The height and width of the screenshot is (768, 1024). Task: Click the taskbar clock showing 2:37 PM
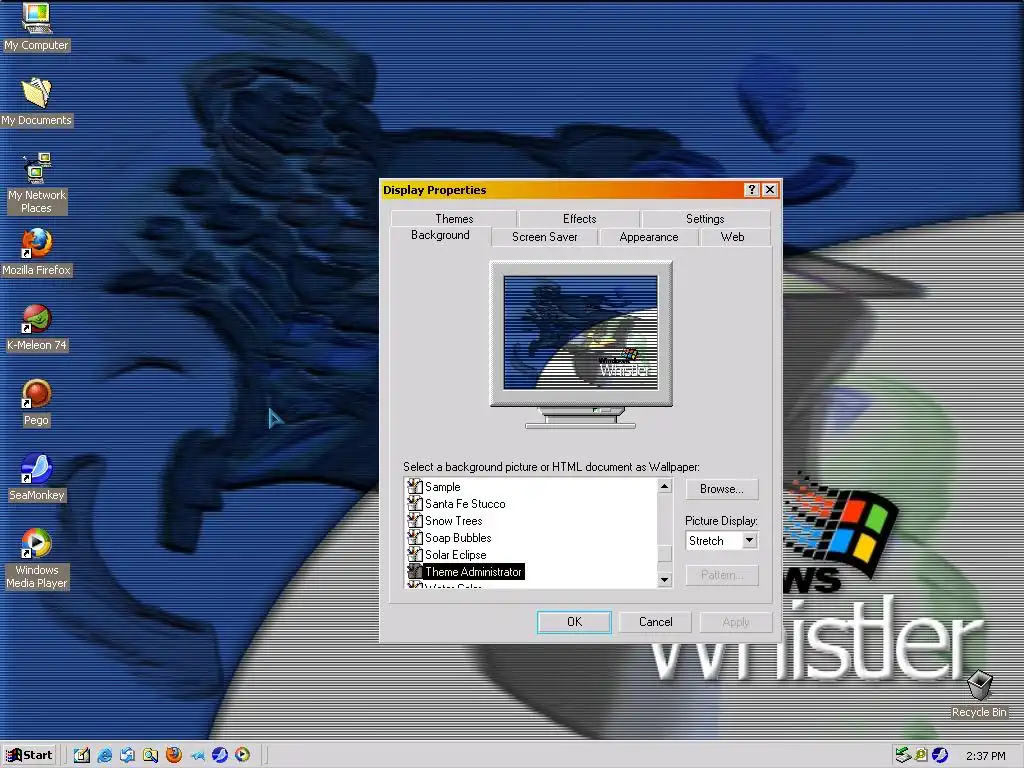click(x=985, y=756)
